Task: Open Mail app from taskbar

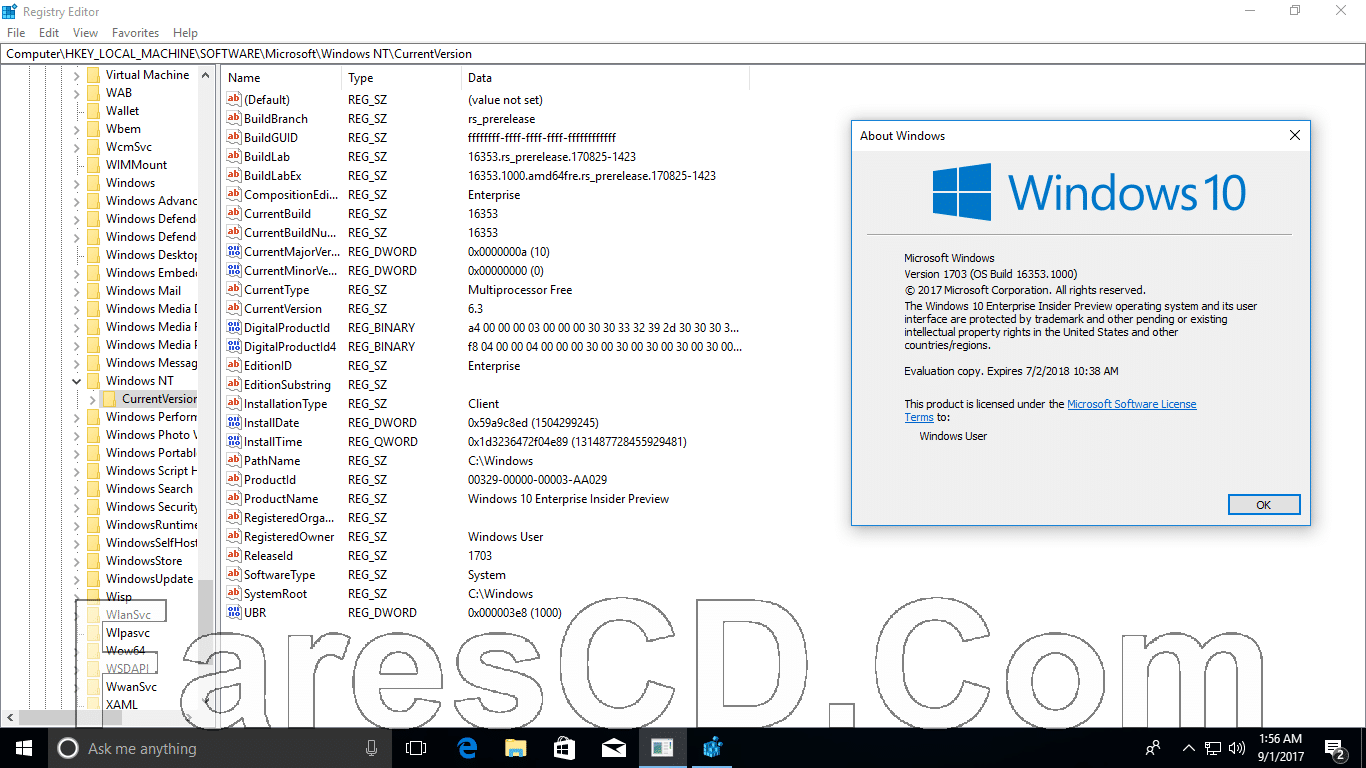Action: [613, 748]
